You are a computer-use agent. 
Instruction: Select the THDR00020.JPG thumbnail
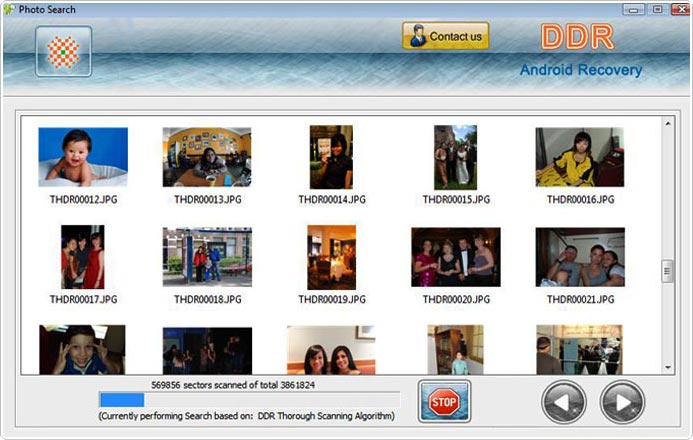[456, 257]
